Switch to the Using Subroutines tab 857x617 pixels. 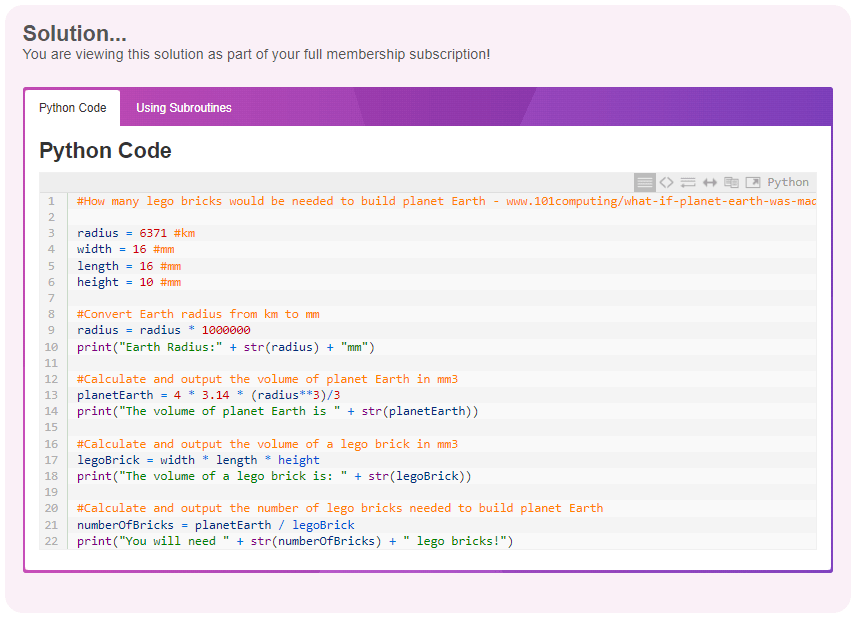184,108
